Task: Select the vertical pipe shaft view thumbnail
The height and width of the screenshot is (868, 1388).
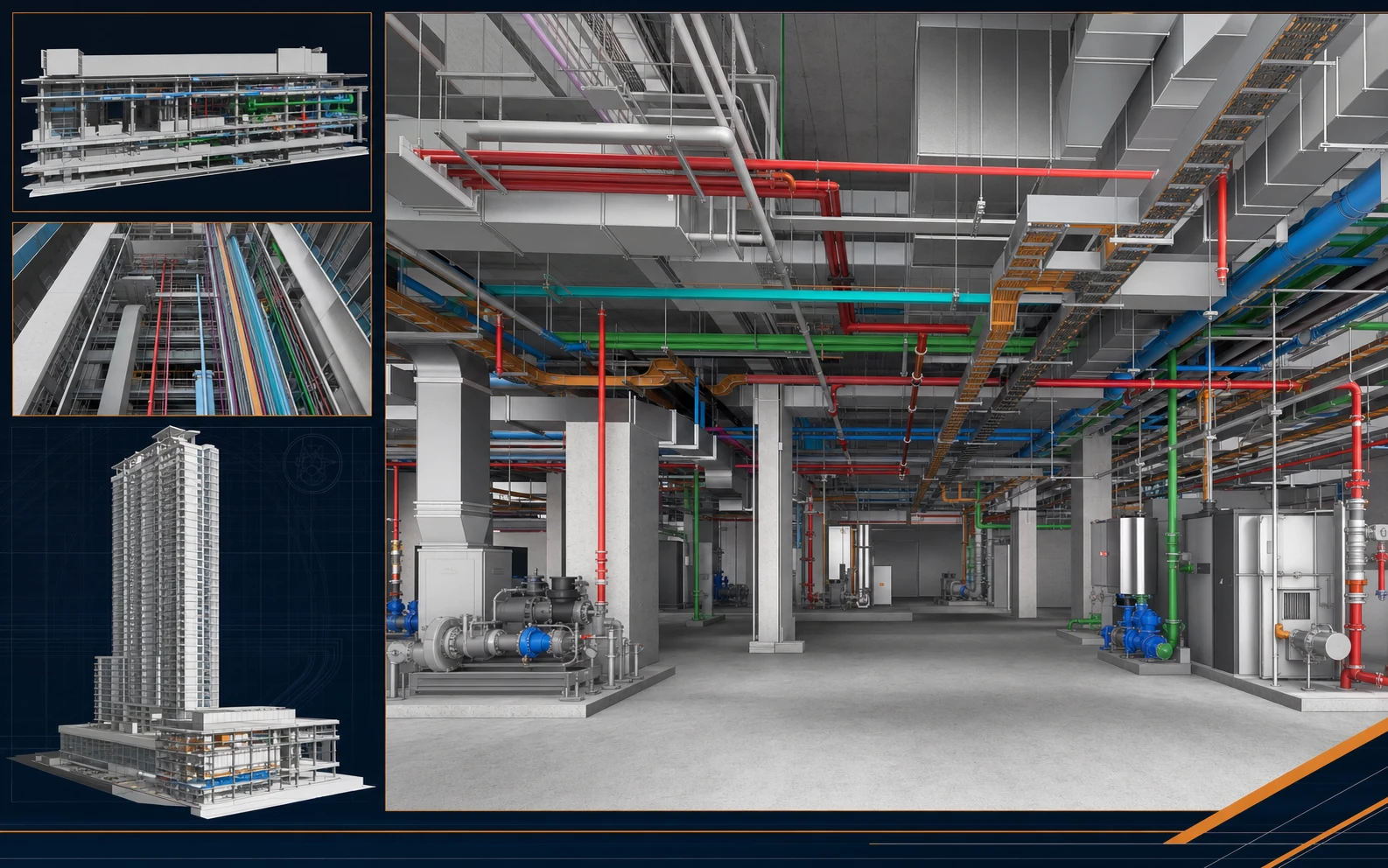Action: [192, 318]
